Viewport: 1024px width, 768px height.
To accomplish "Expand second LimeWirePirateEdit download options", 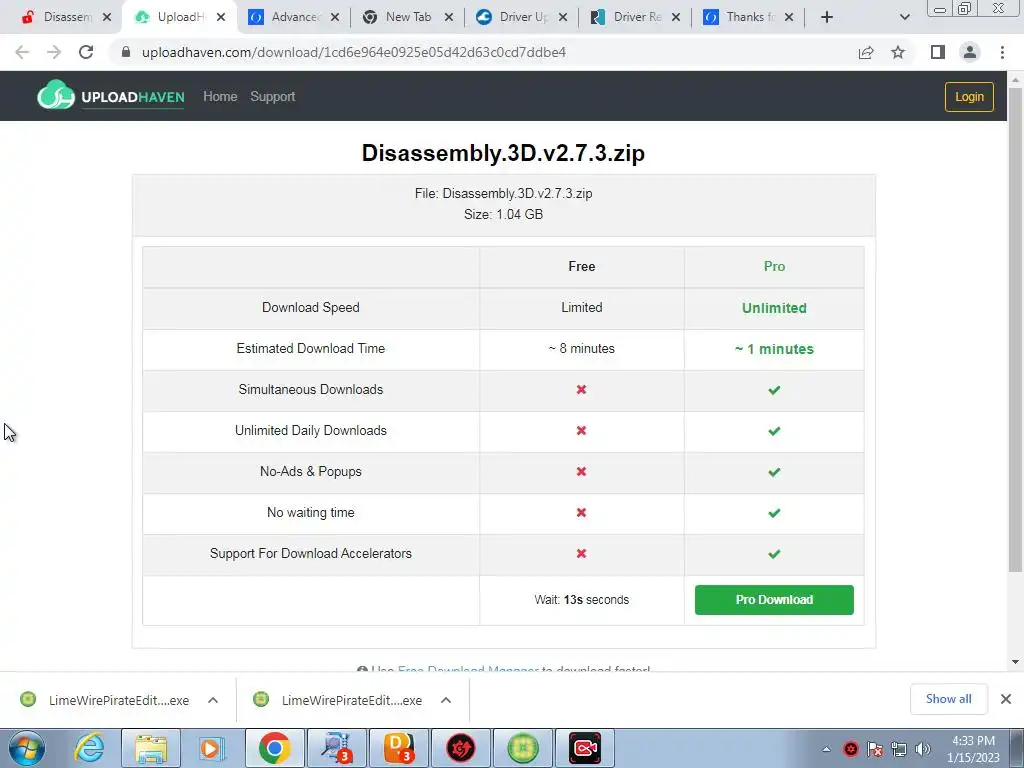I will (x=446, y=700).
